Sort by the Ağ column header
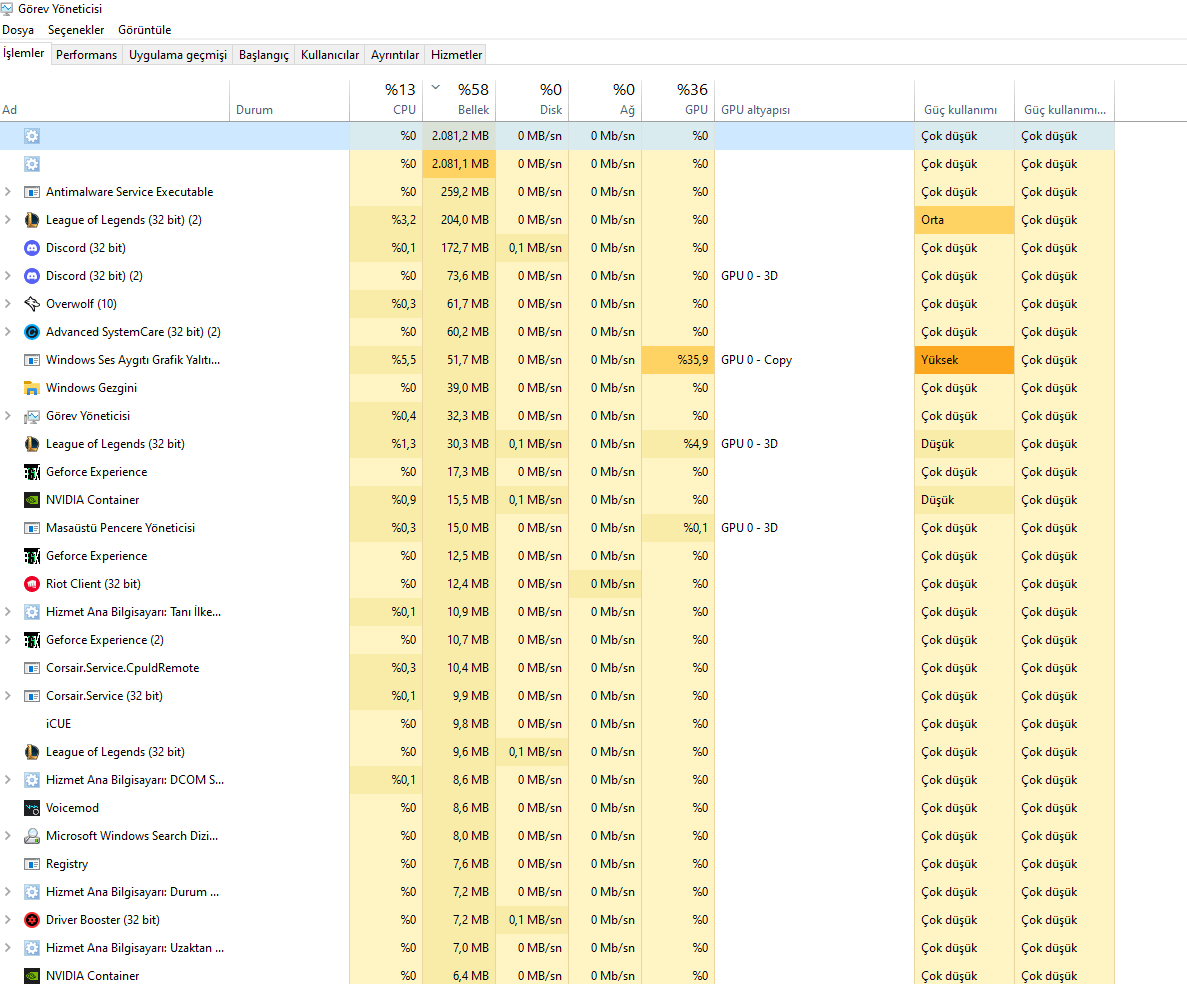 (x=605, y=100)
